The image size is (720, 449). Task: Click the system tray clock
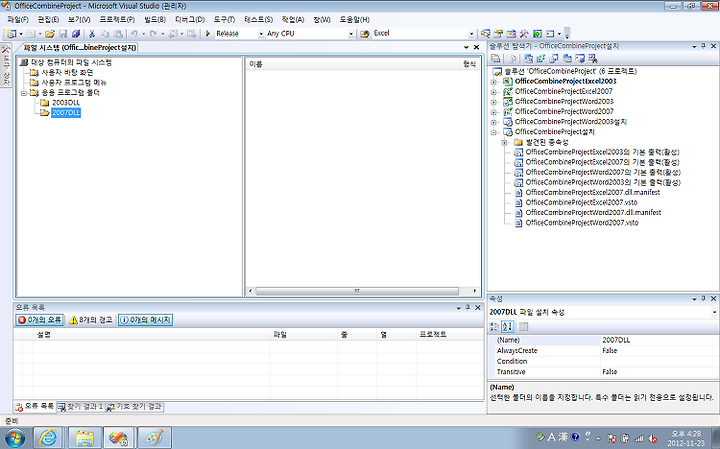[x=686, y=438]
